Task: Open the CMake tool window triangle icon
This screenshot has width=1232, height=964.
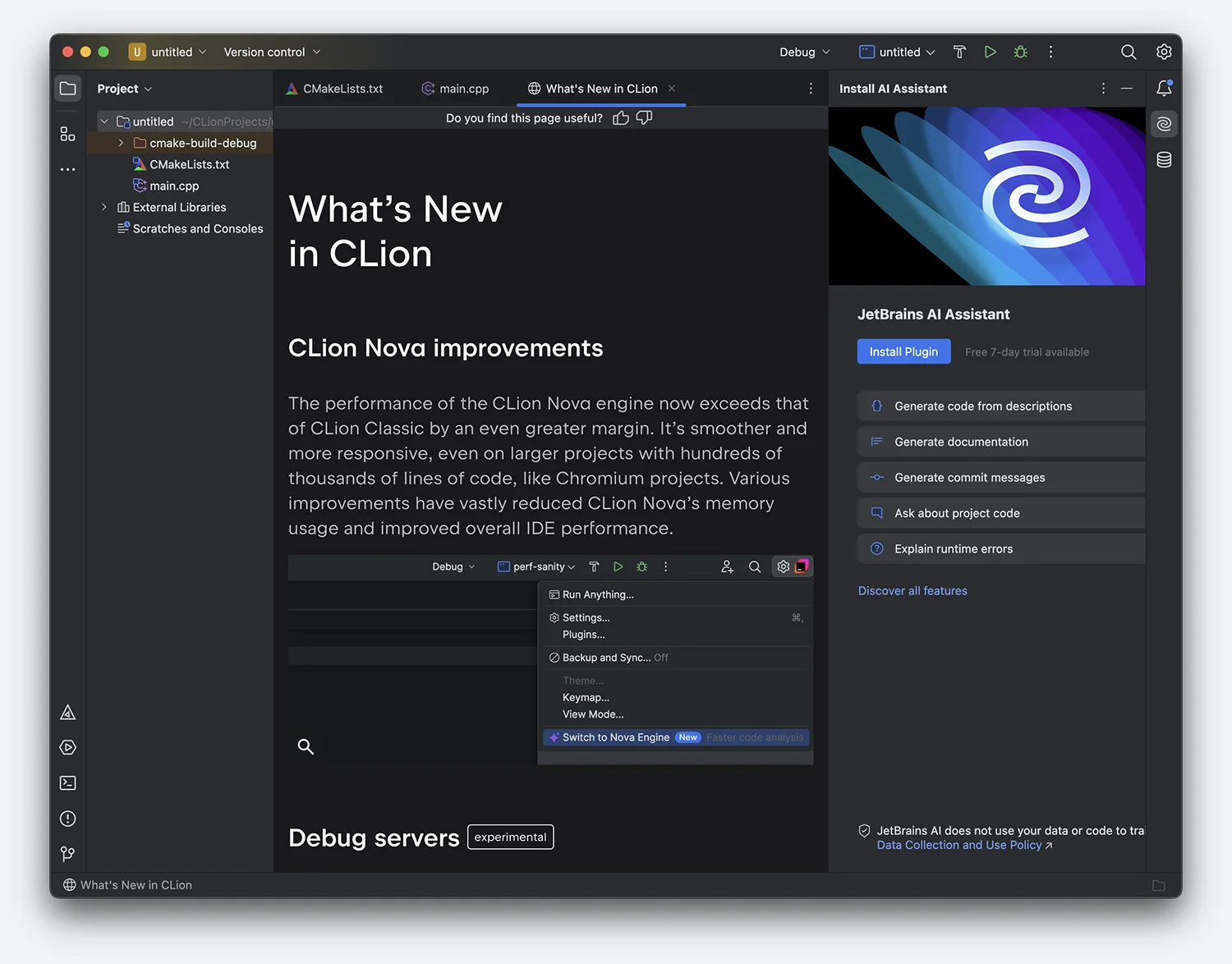Action: coord(68,713)
